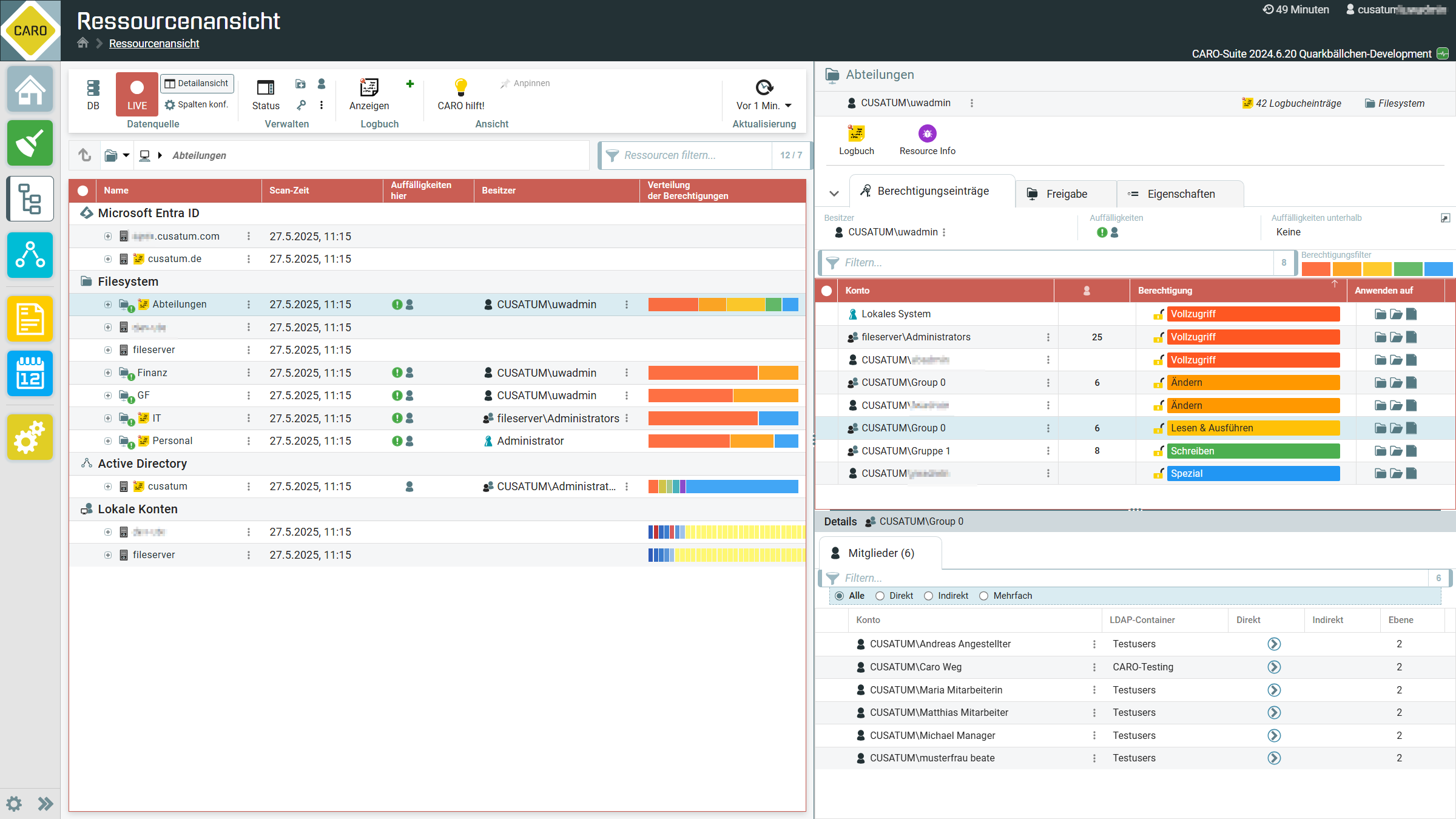Focus the Filtern field under Mitglieder
The width and height of the screenshot is (1456, 819).
1124,578
